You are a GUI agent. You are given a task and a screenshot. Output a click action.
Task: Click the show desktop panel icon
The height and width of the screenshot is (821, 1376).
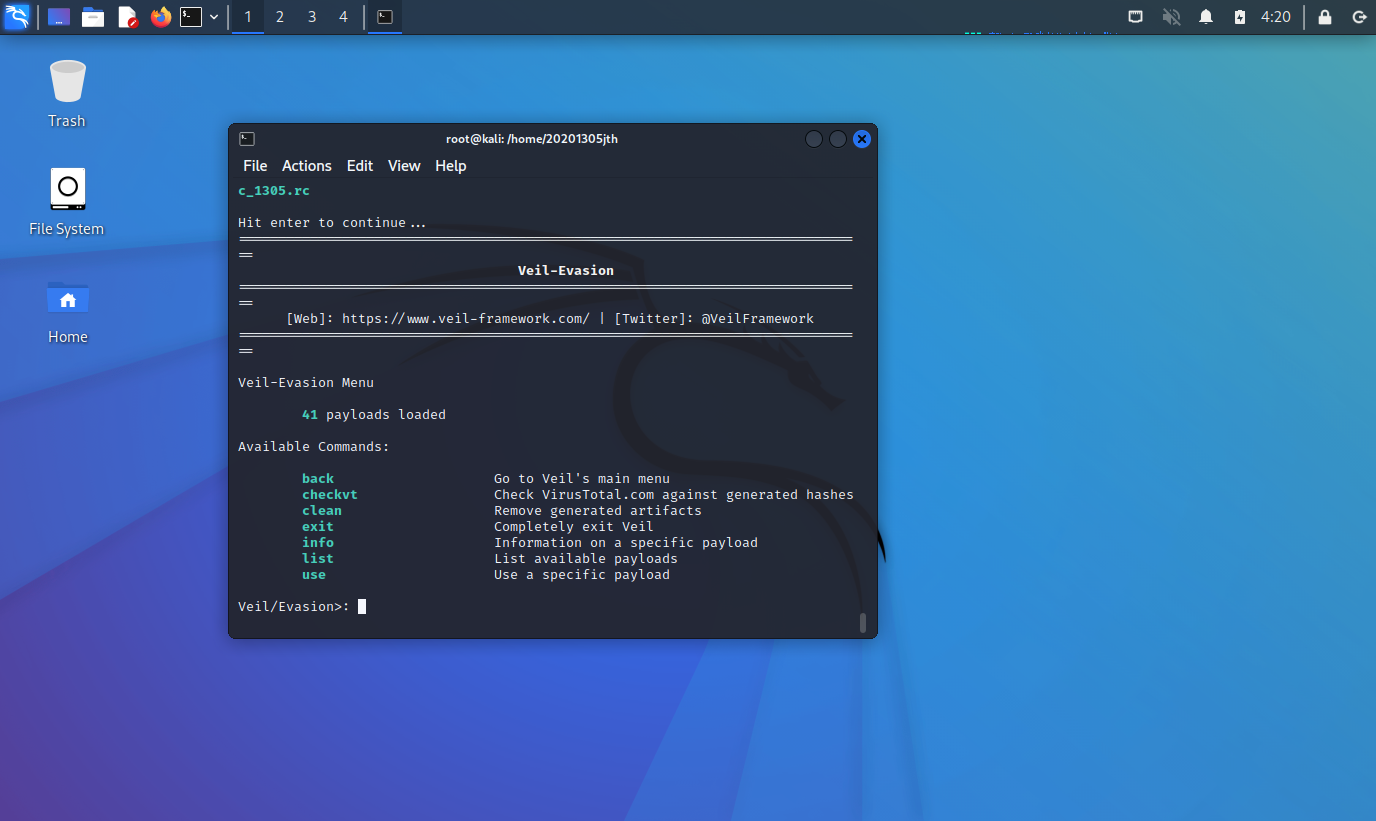(x=59, y=17)
